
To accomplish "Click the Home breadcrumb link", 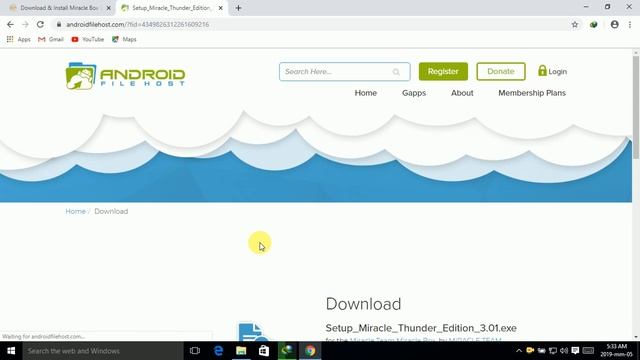I will click(76, 211).
